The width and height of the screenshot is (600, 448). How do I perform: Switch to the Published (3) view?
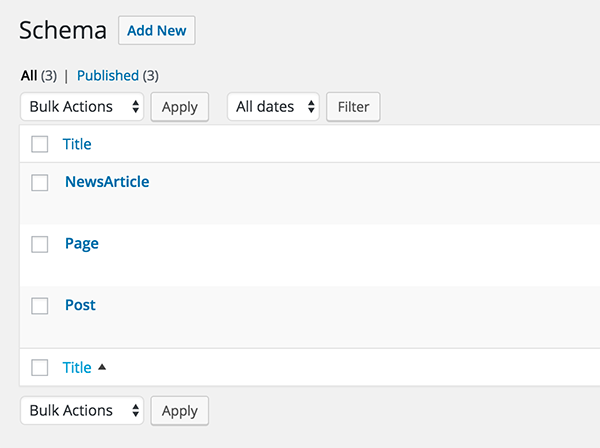[108, 75]
